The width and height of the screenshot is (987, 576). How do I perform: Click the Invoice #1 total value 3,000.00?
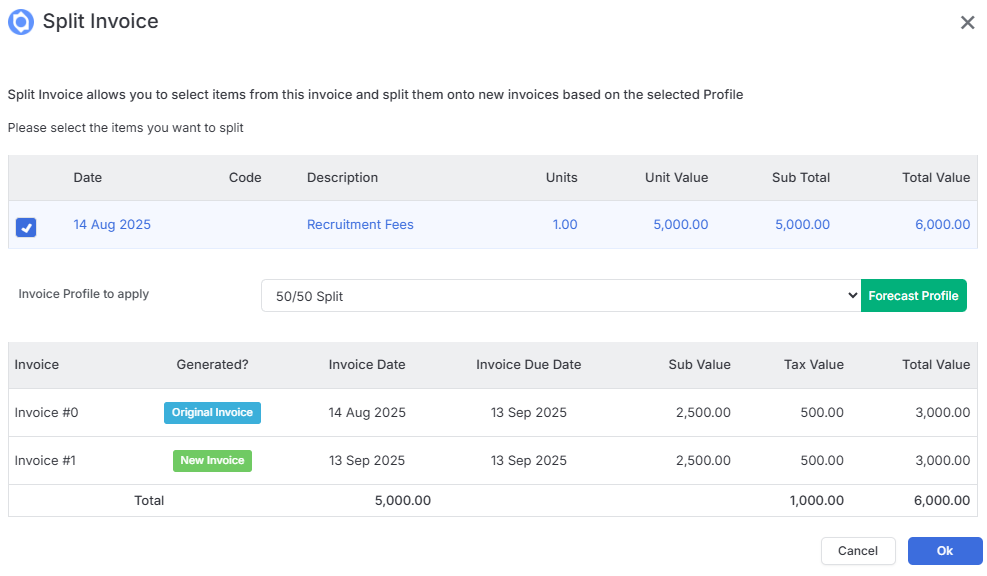pos(942,460)
